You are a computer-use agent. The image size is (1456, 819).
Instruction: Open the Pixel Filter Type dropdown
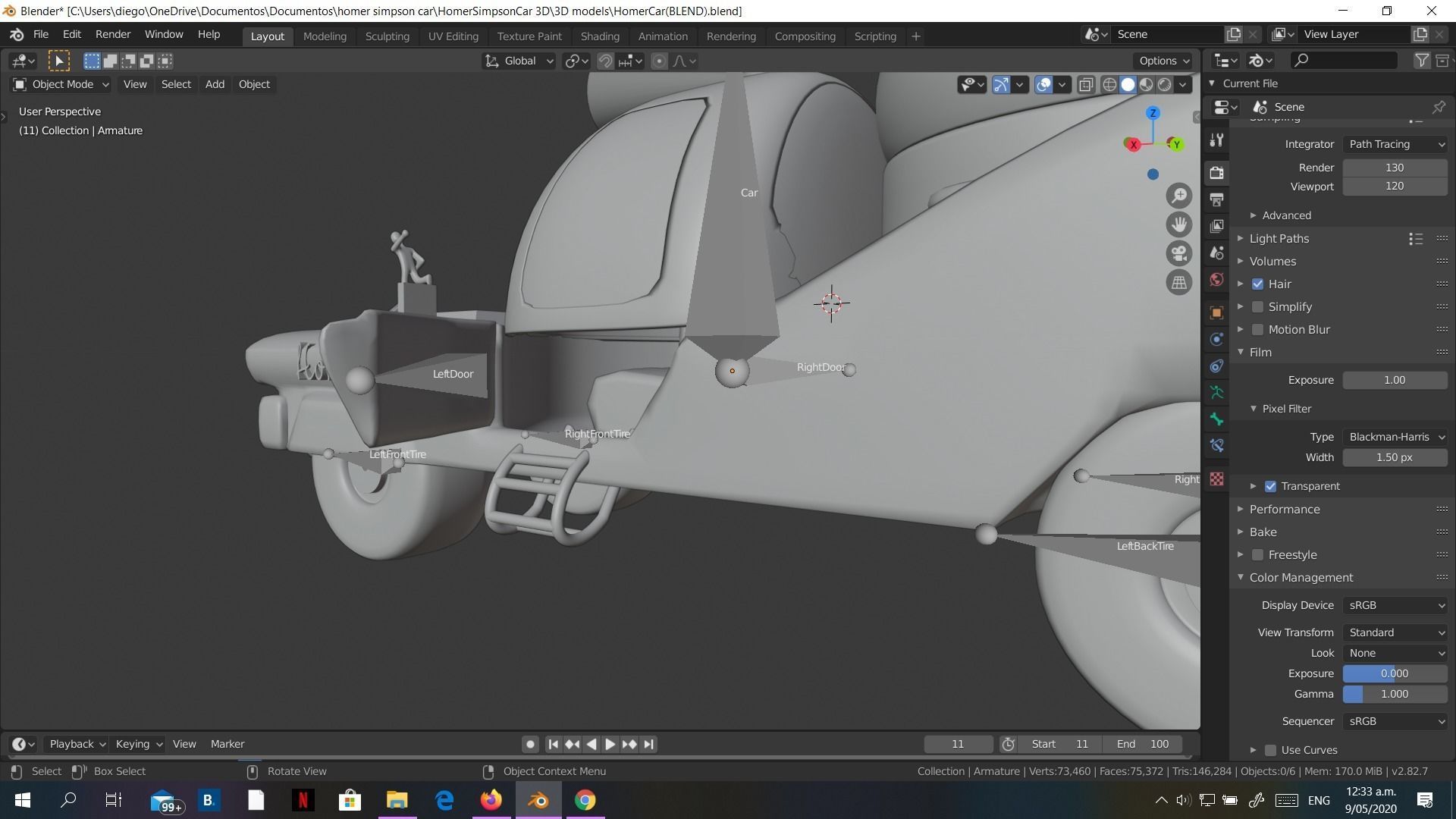tap(1395, 437)
